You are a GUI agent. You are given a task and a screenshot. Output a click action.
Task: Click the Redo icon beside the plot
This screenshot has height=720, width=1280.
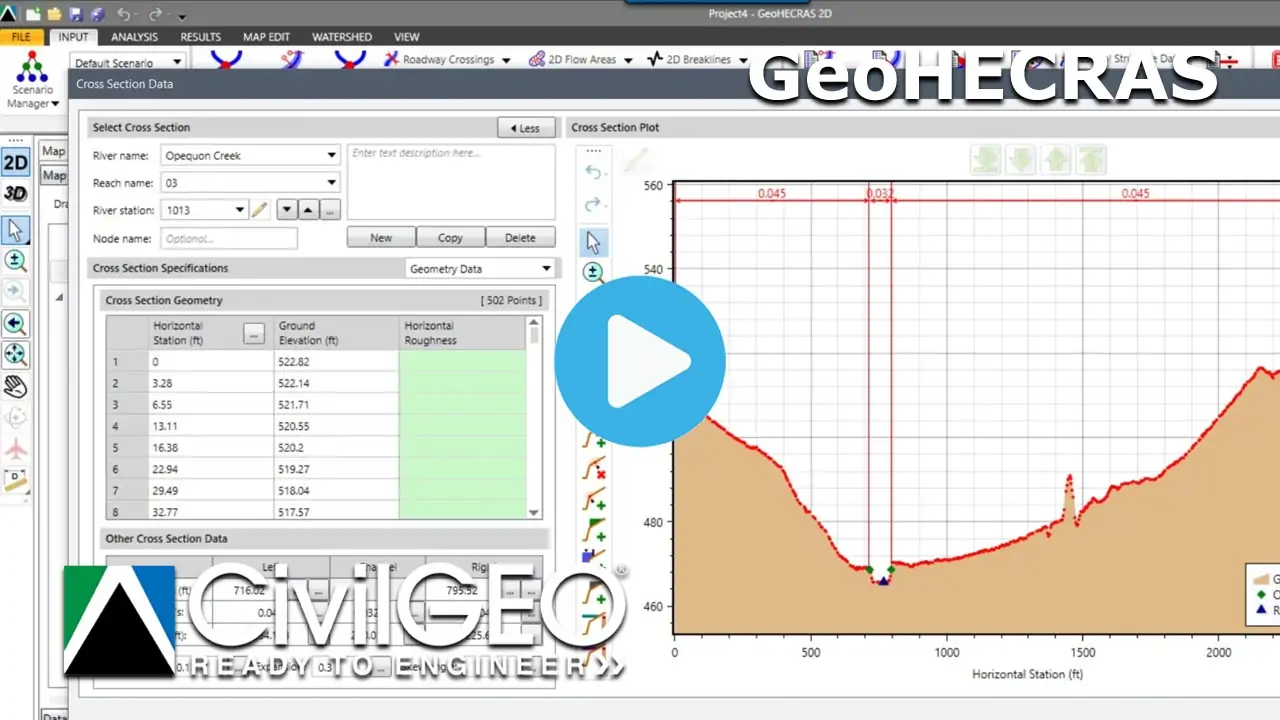594,203
